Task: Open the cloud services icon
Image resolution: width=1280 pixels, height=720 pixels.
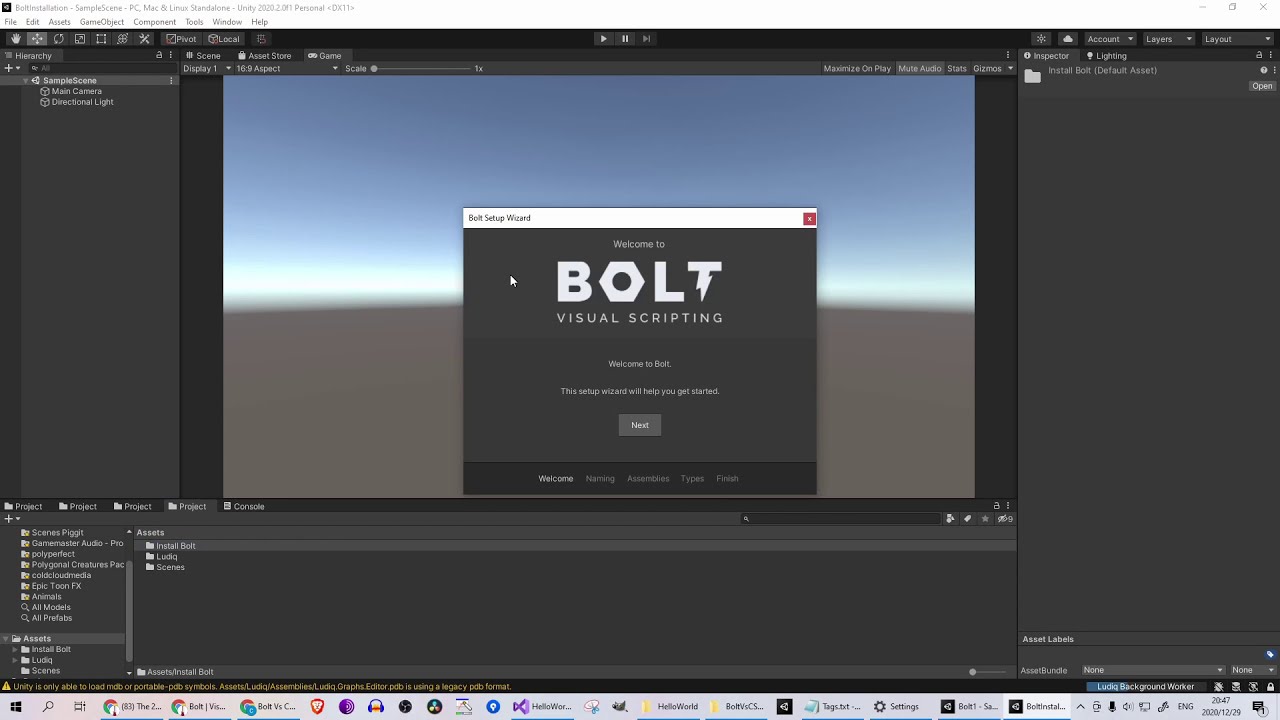Action: 1068,39
